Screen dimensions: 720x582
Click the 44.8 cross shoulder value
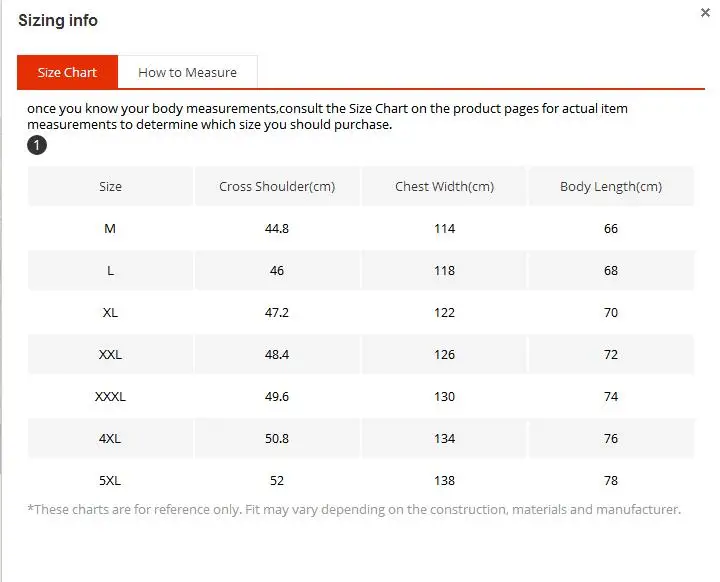[277, 228]
